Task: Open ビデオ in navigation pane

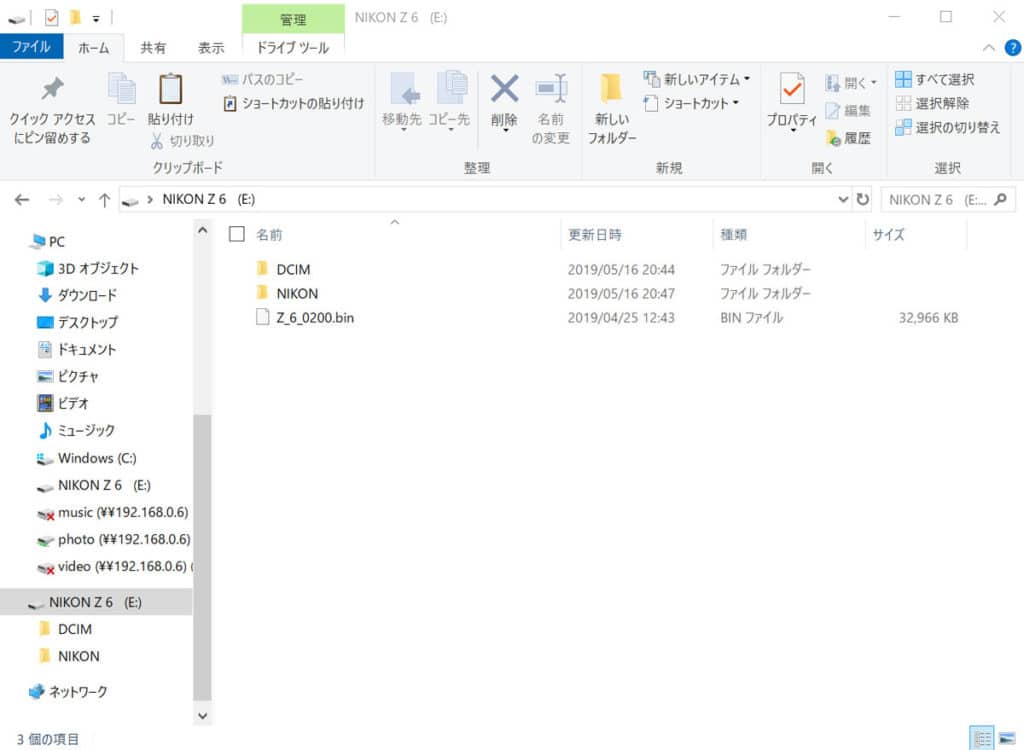Action: (x=63, y=403)
